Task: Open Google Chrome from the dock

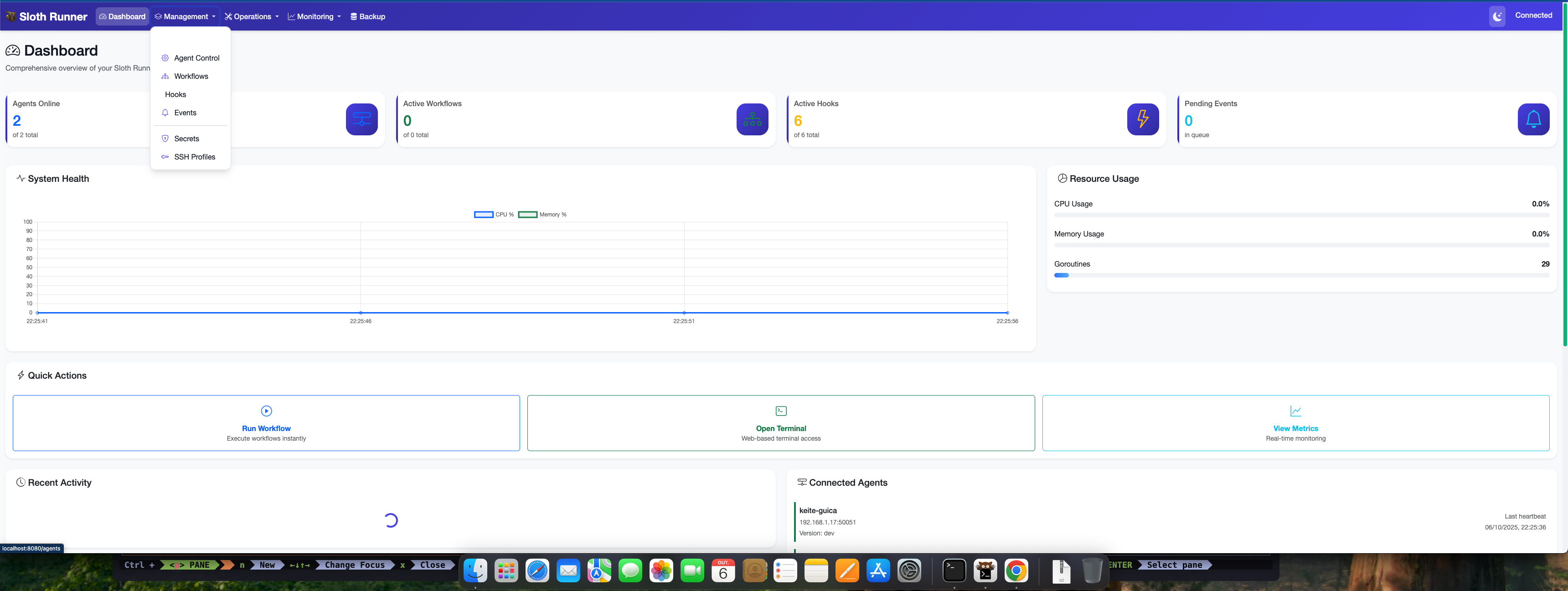Action: (x=1016, y=571)
